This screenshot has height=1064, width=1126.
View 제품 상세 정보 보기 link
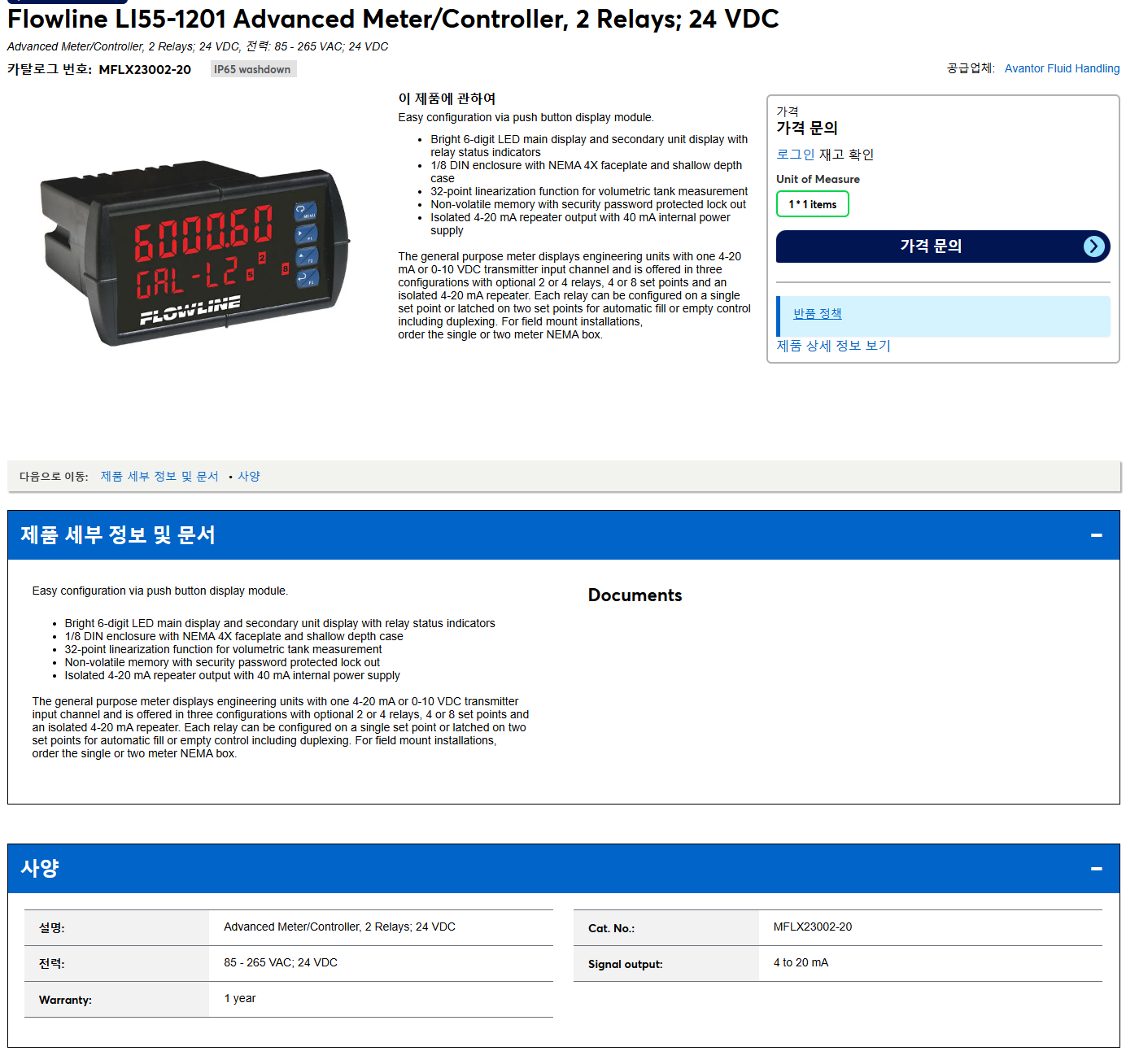833,346
